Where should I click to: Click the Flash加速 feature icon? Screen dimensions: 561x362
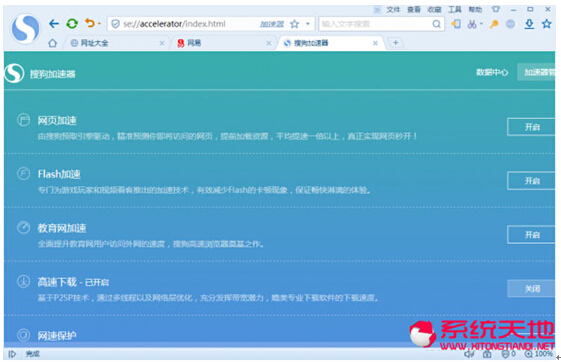pos(24,174)
